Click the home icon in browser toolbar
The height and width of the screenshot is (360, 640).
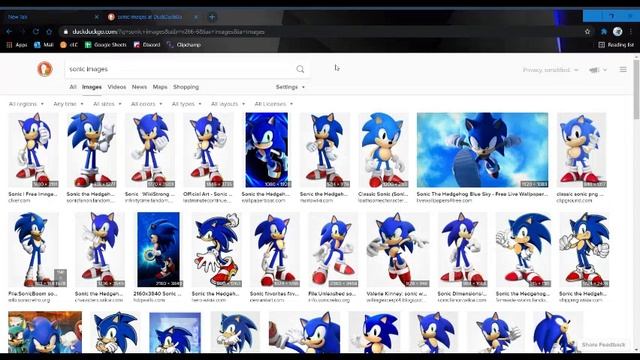coord(49,31)
